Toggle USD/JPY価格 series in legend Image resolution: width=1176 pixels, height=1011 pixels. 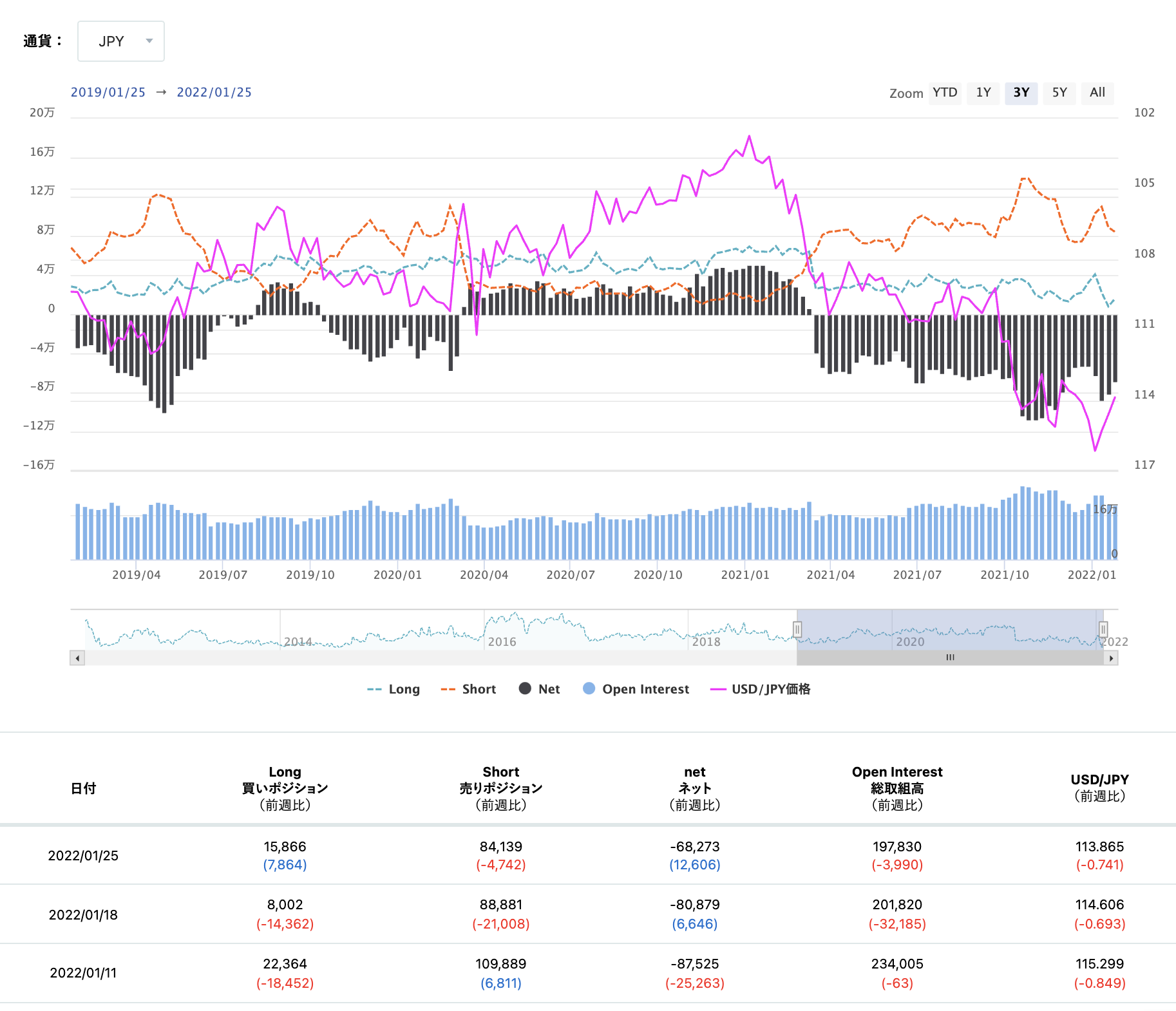point(760,689)
